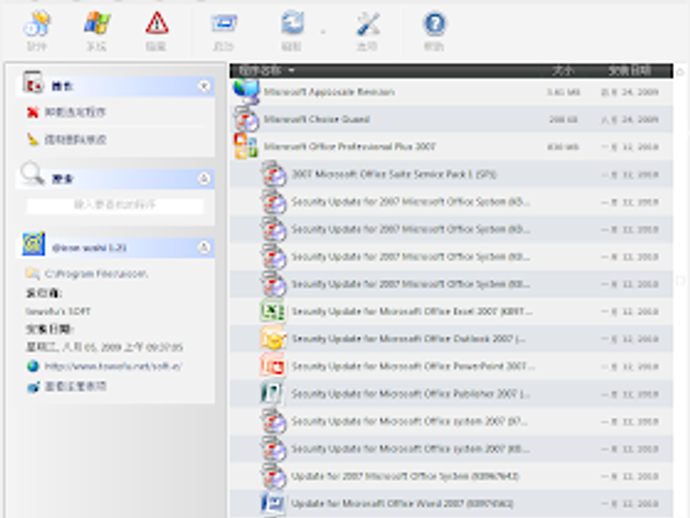Show Hidden (隐藏) programs using the warning-triangle icon
Screen dimensions: 690x518
click(157, 31)
